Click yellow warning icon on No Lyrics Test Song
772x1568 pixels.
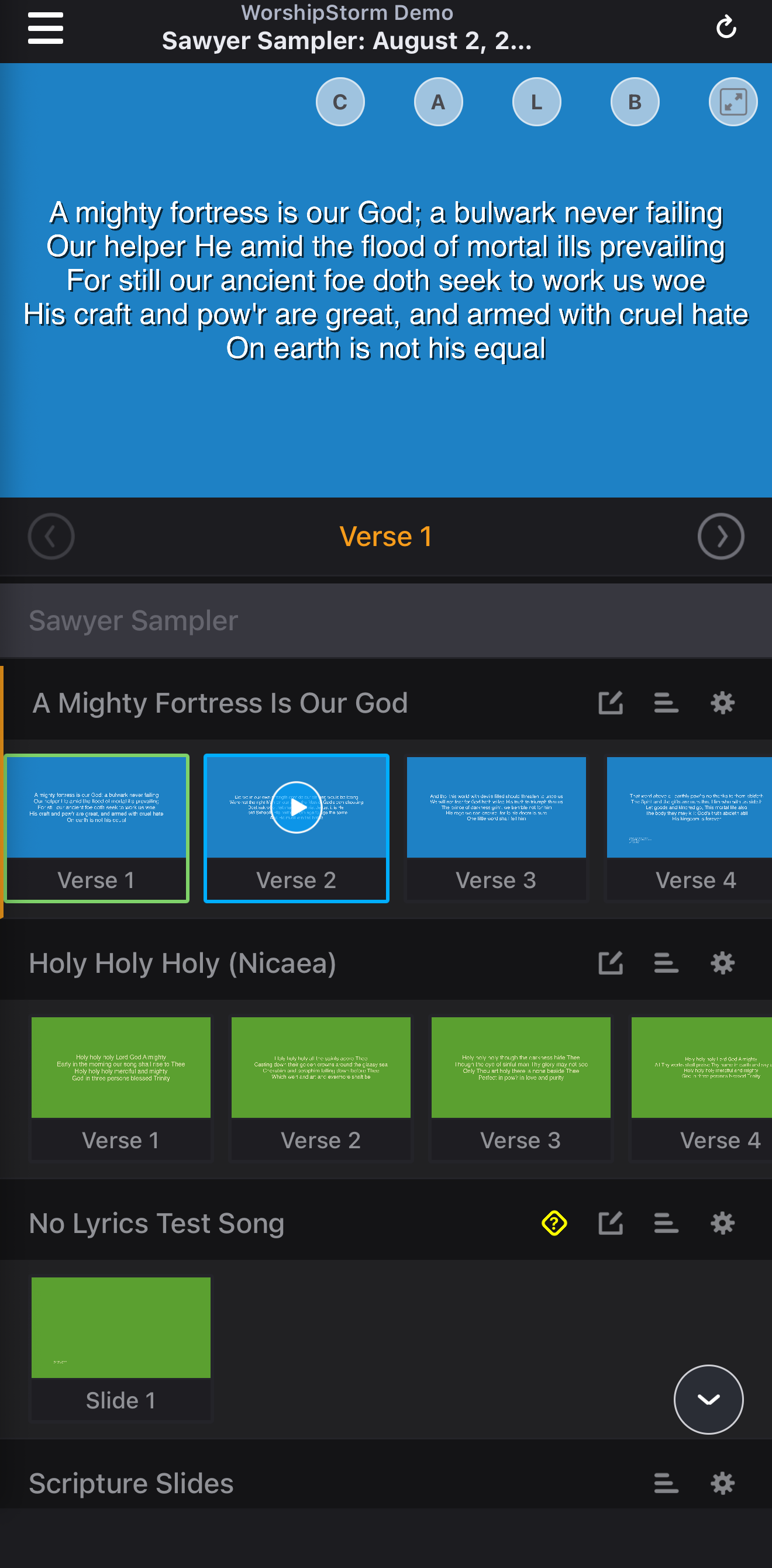coord(554,1223)
